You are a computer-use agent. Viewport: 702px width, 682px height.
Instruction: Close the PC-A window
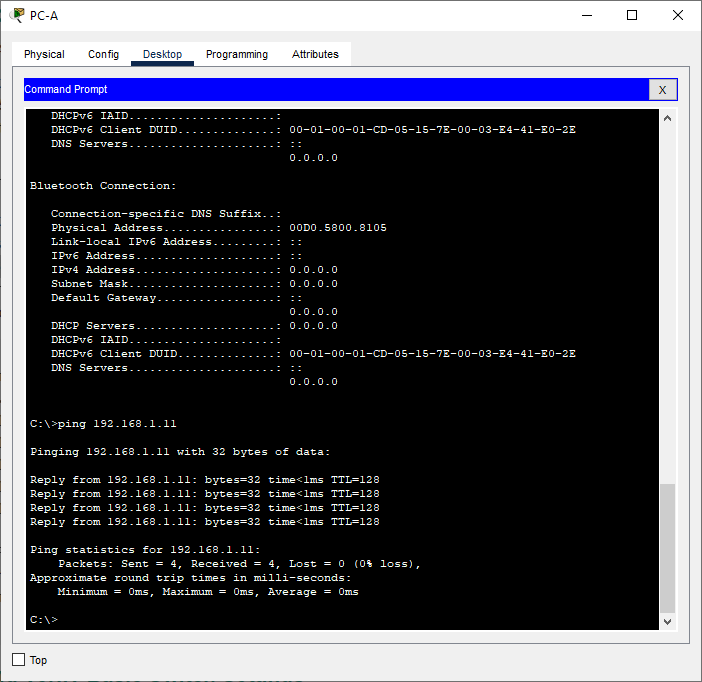tap(678, 15)
